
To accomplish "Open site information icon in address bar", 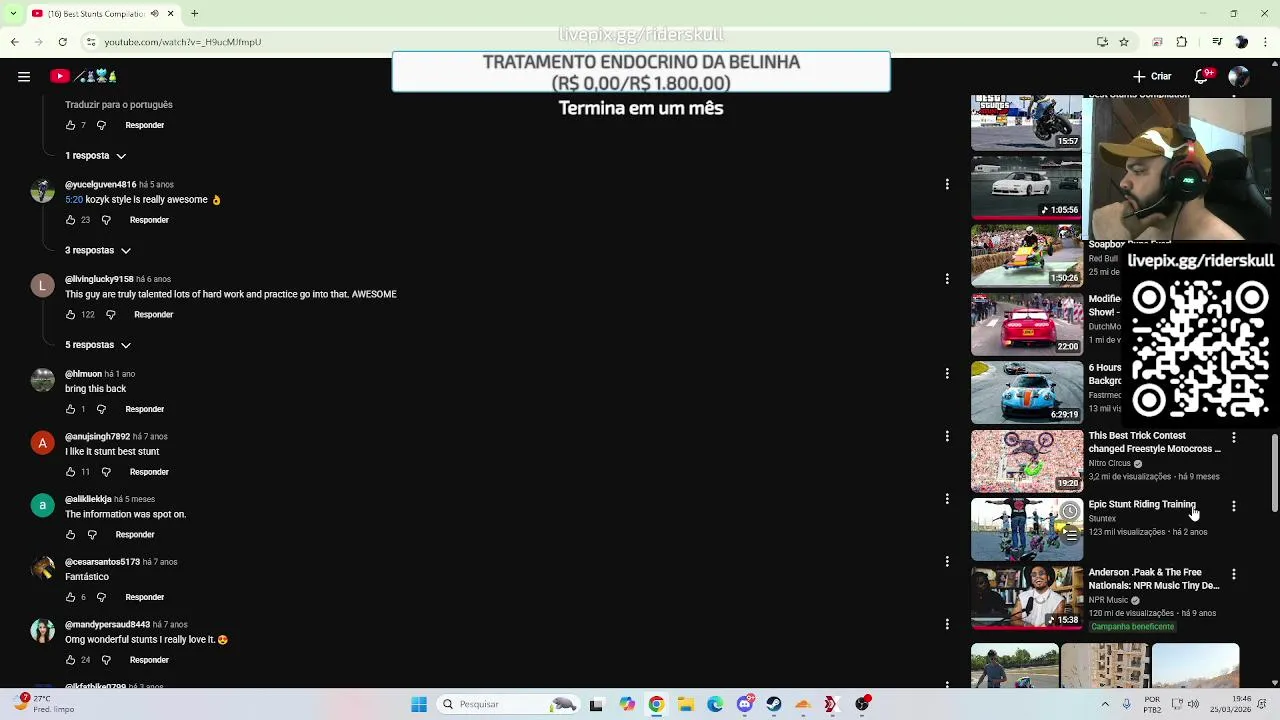I will click(x=91, y=42).
